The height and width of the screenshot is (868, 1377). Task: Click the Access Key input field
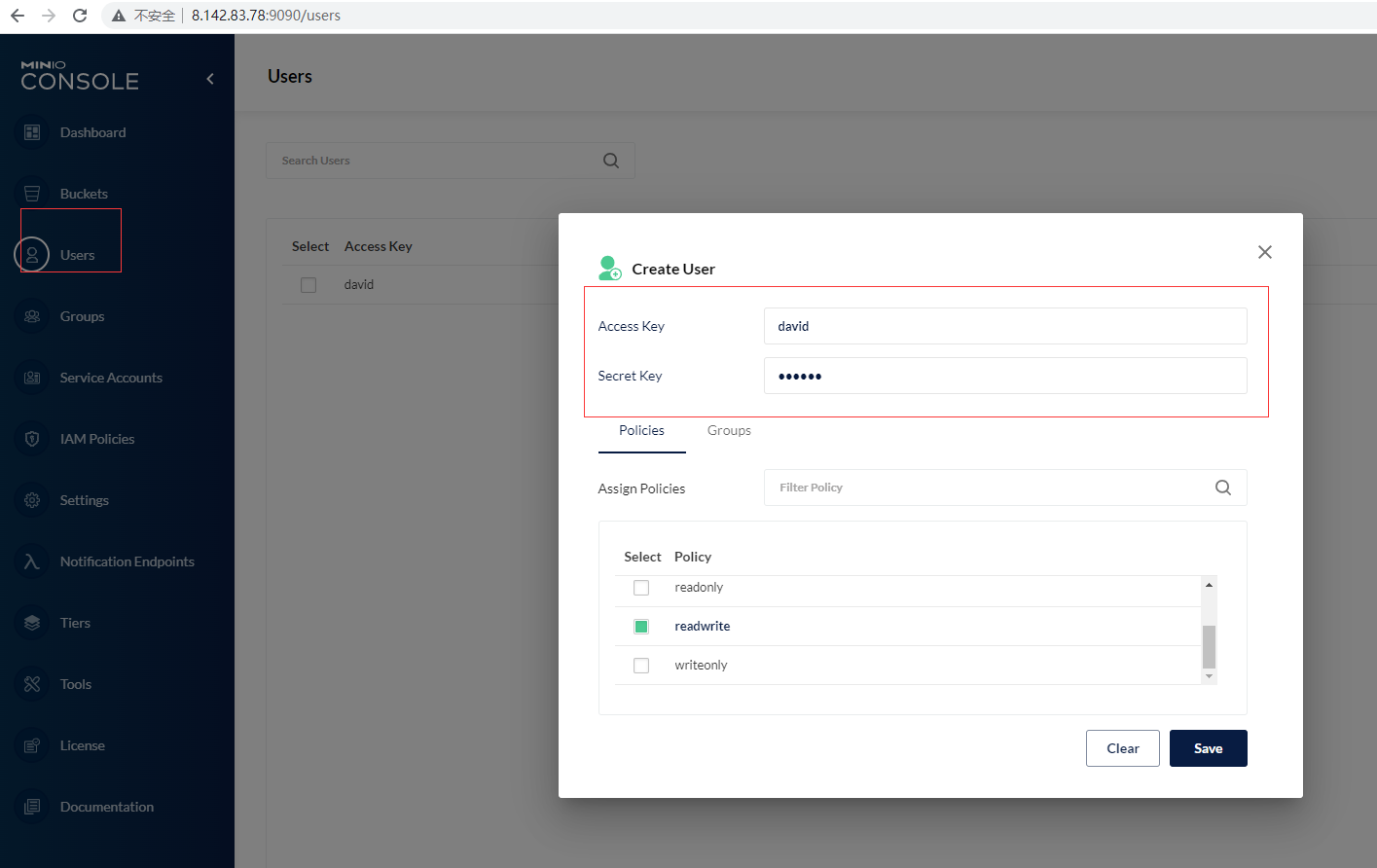1005,326
